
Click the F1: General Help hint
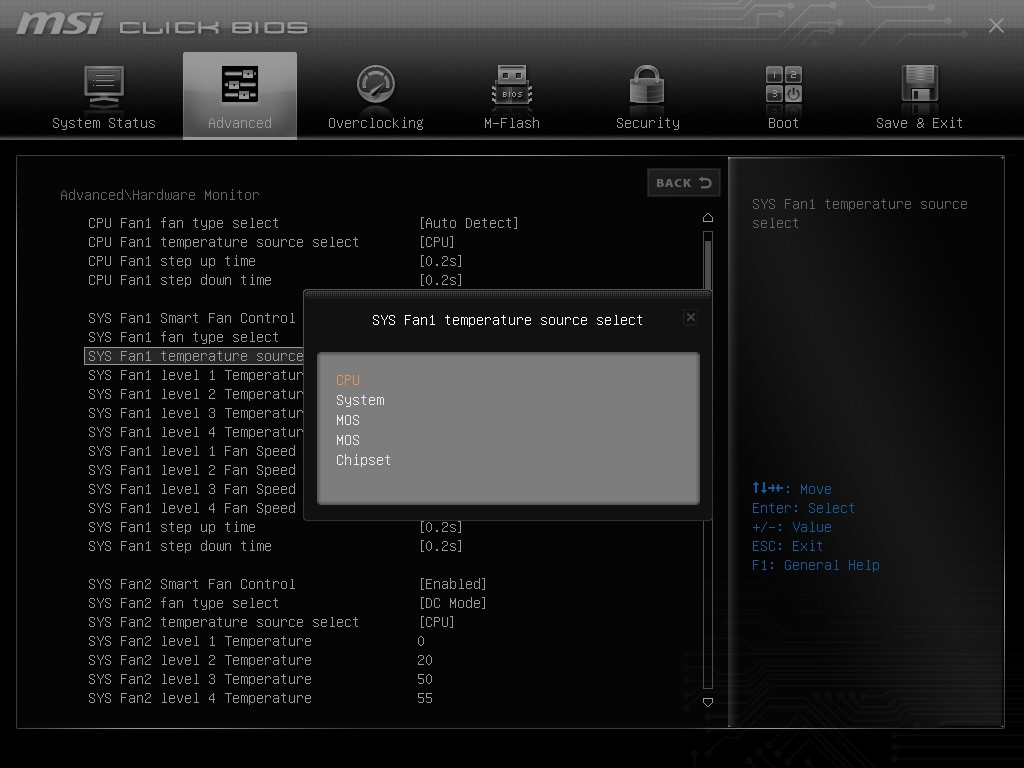[x=816, y=565]
